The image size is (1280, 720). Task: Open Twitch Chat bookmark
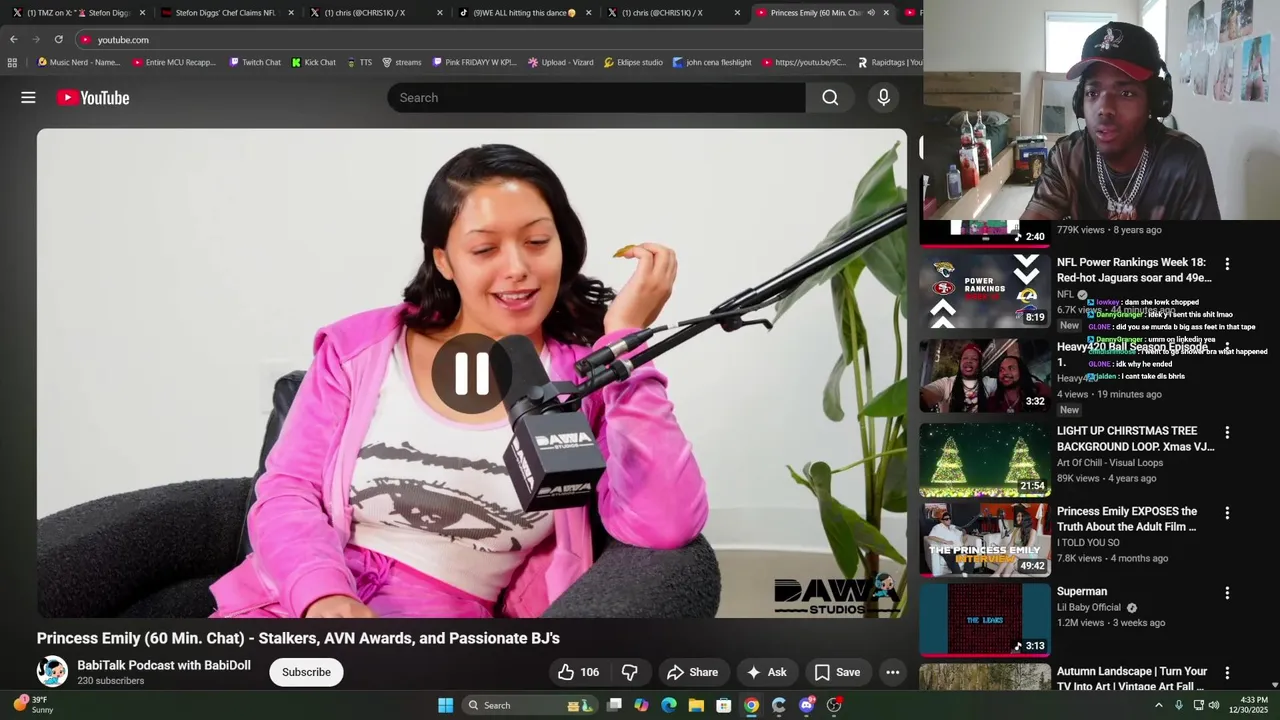pyautogui.click(x=255, y=62)
